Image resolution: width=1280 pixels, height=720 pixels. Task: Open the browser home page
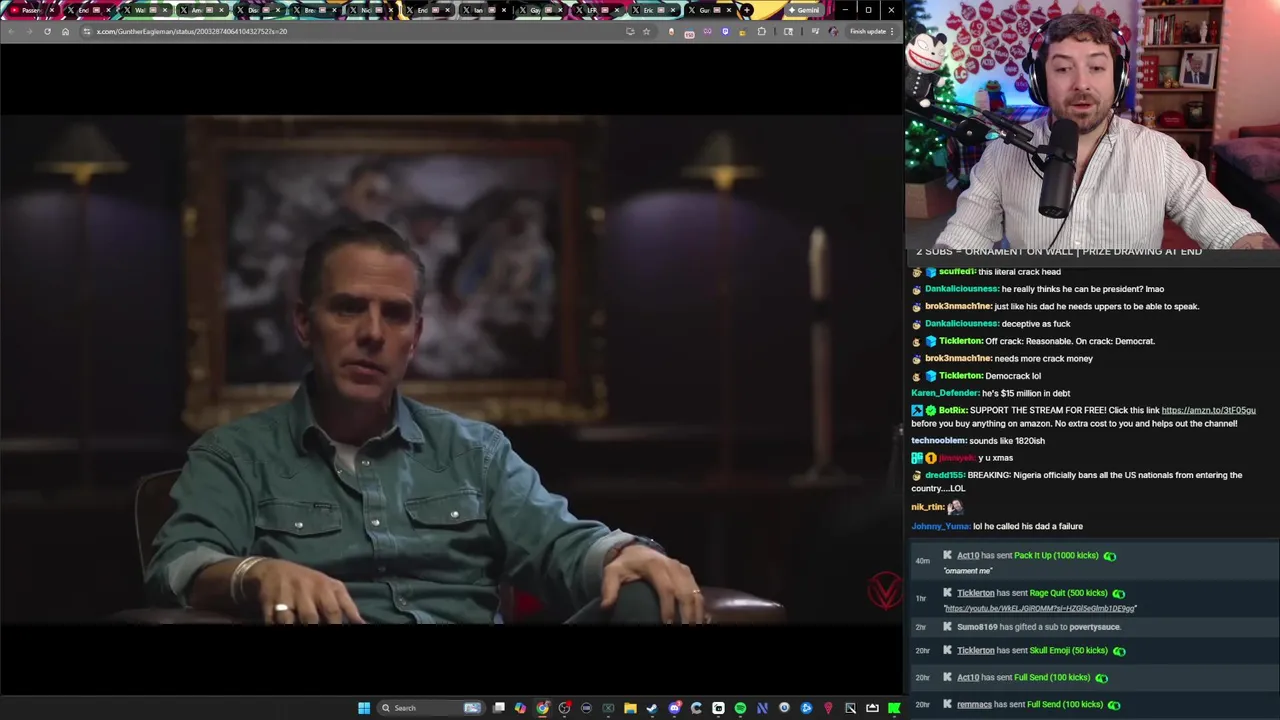click(x=65, y=31)
